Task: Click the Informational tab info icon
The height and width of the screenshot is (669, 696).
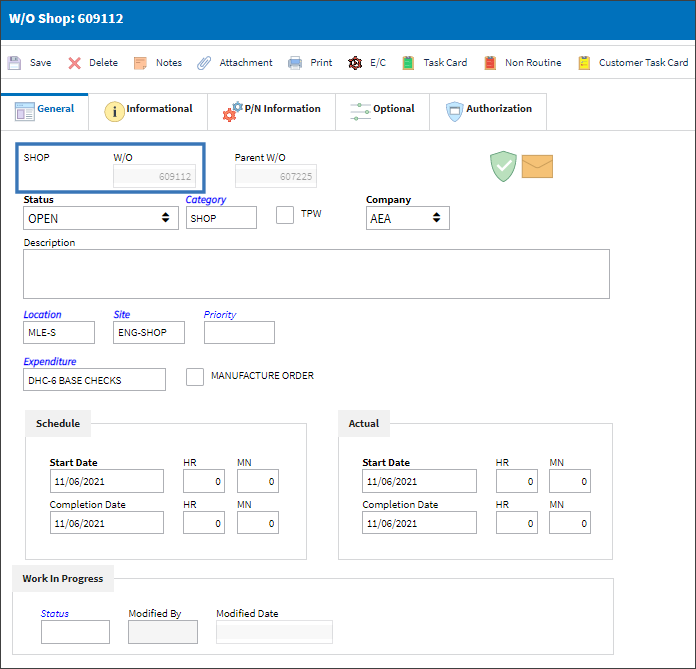Action: point(114,111)
